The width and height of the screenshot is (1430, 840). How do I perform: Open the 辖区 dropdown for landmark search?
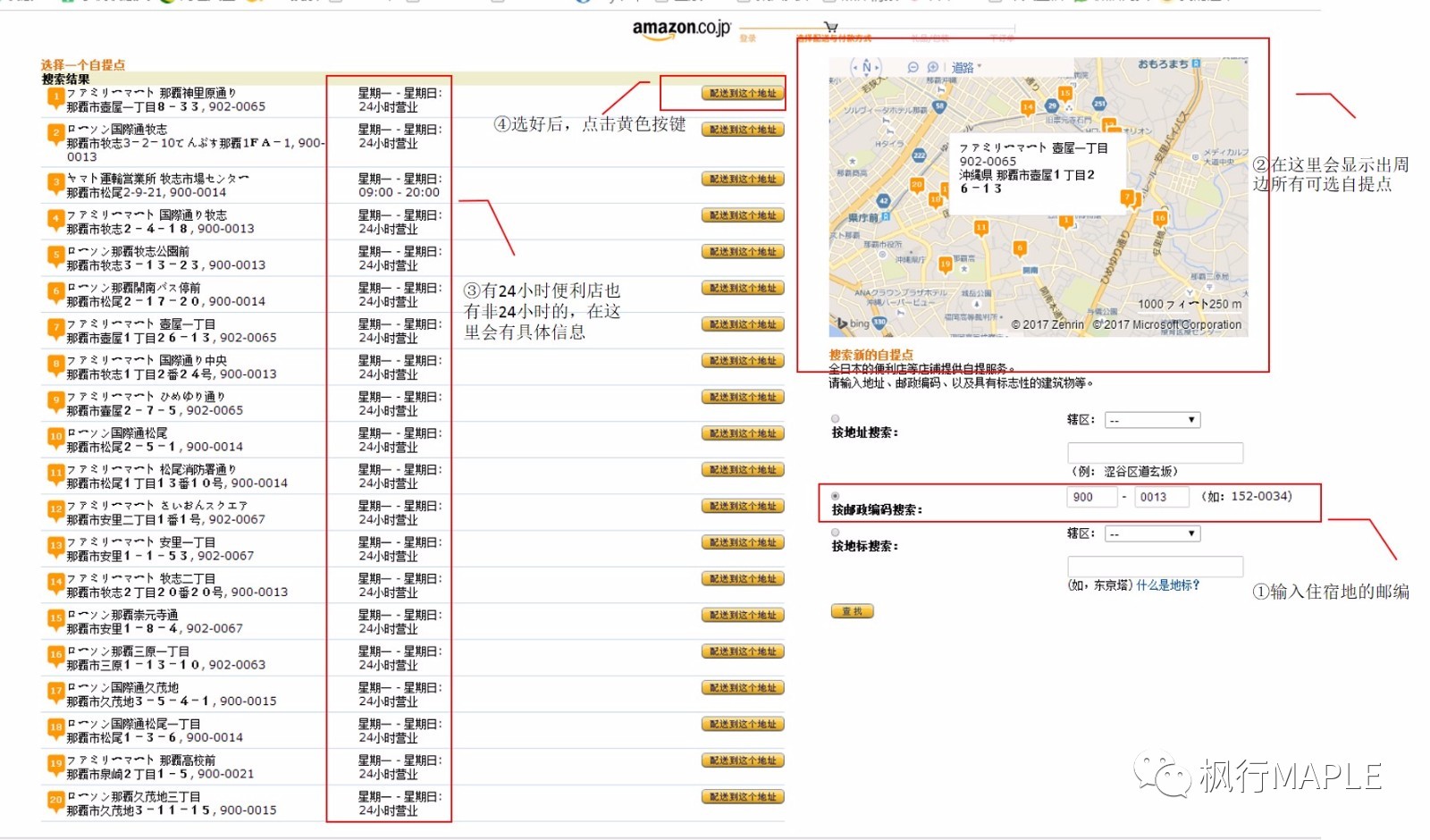pos(1152,533)
